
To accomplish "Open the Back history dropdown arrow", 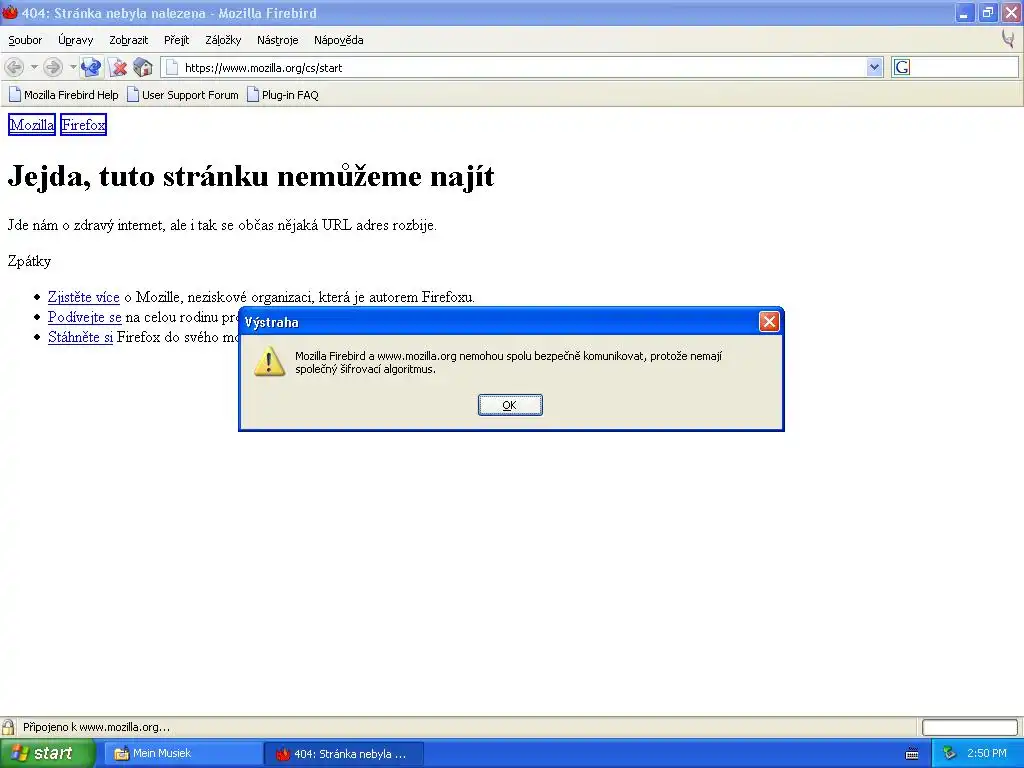I will [34, 67].
